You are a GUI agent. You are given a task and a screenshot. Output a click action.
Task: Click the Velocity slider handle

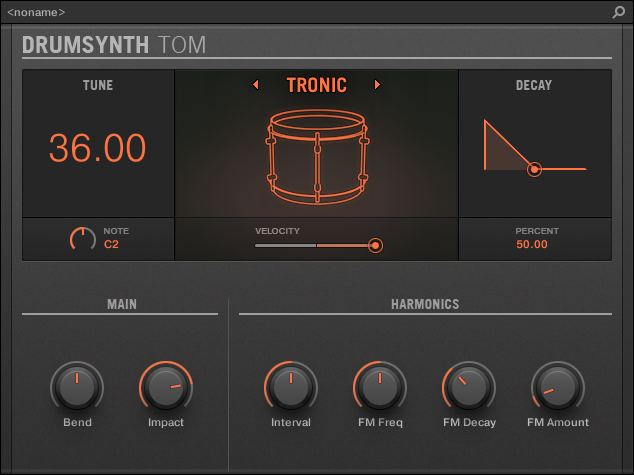click(x=375, y=245)
